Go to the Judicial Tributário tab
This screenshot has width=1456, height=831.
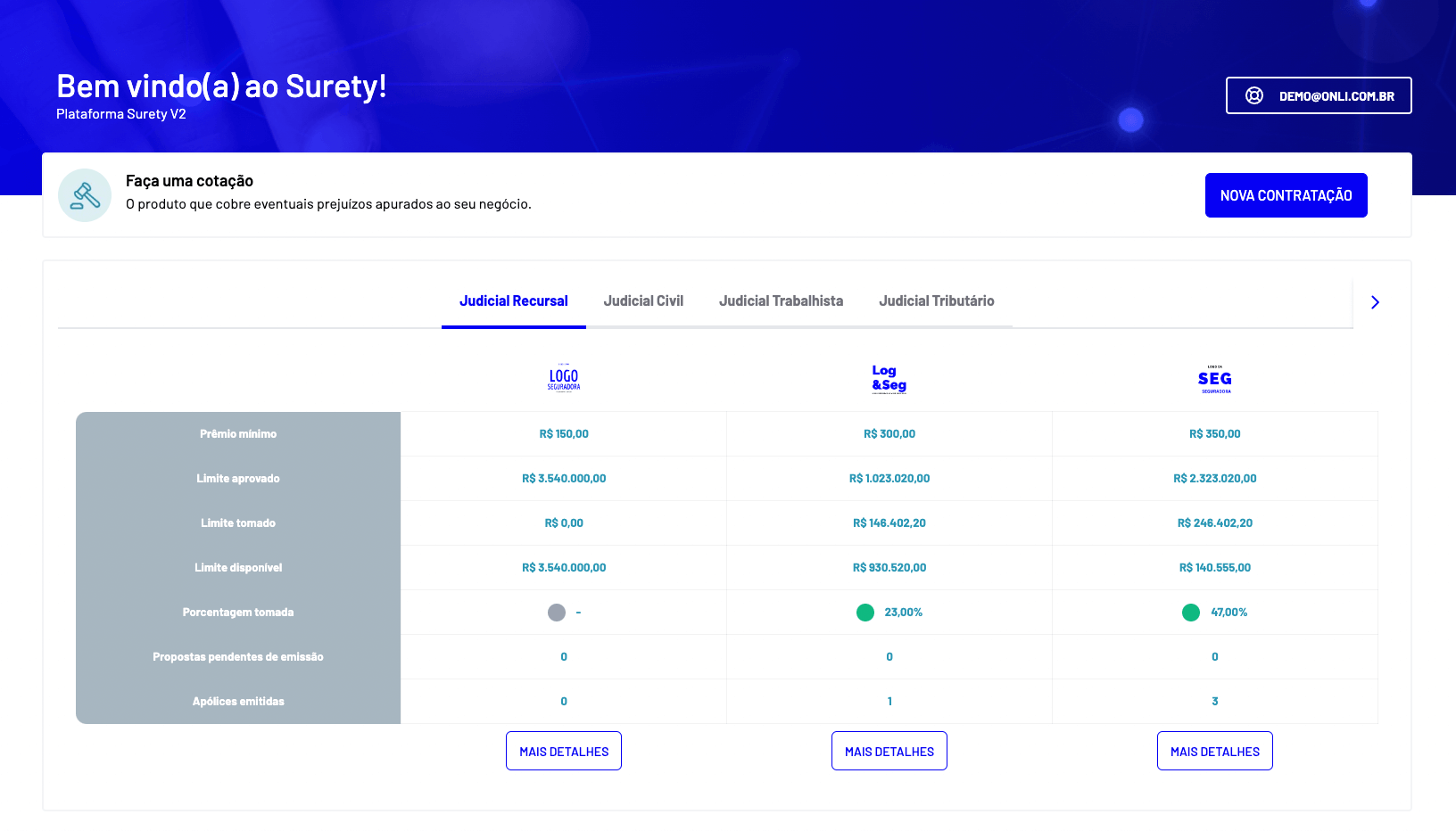coord(936,301)
